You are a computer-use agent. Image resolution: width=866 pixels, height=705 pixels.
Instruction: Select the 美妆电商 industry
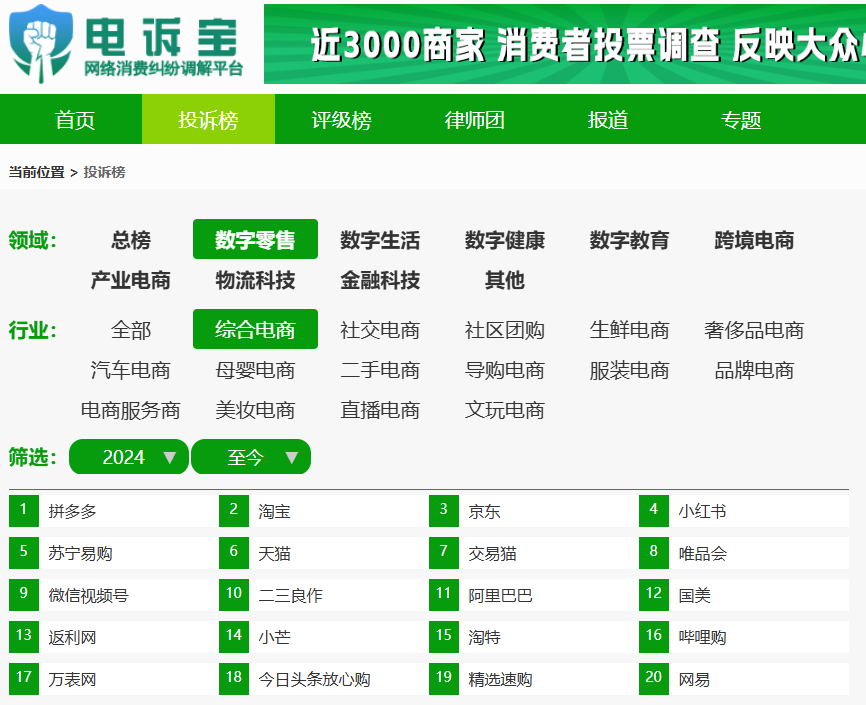tap(255, 410)
